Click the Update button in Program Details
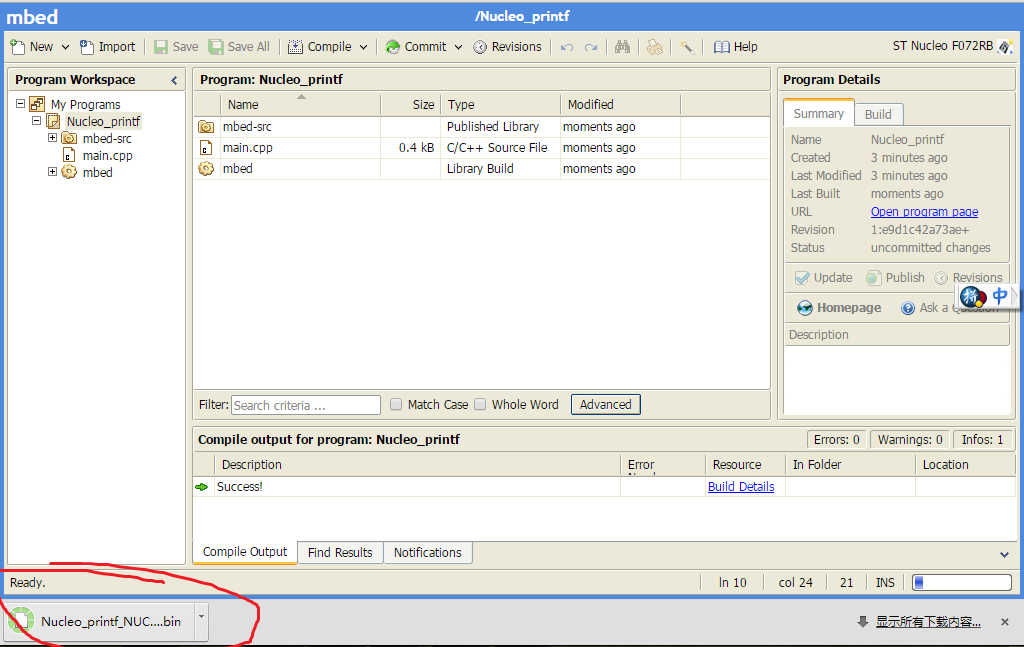The image size is (1024, 647). (824, 277)
